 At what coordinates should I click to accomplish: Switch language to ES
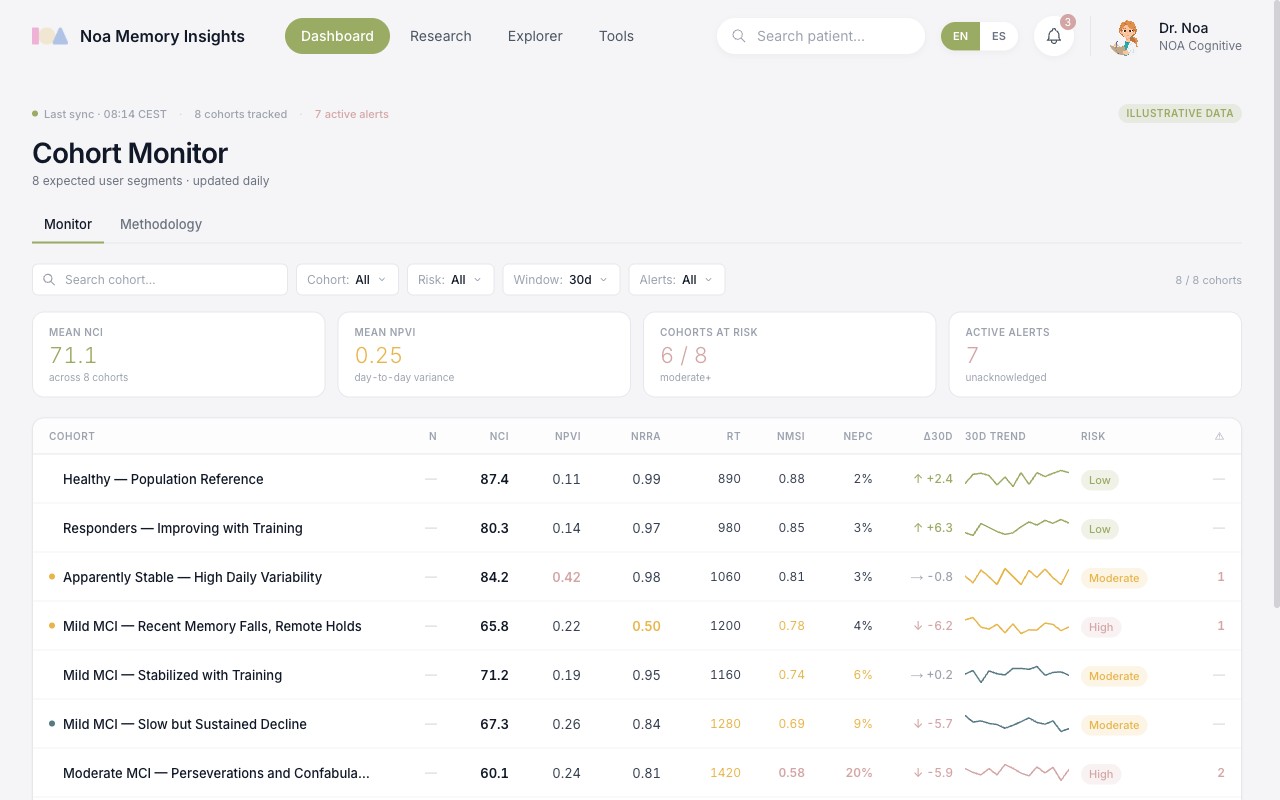click(x=999, y=36)
